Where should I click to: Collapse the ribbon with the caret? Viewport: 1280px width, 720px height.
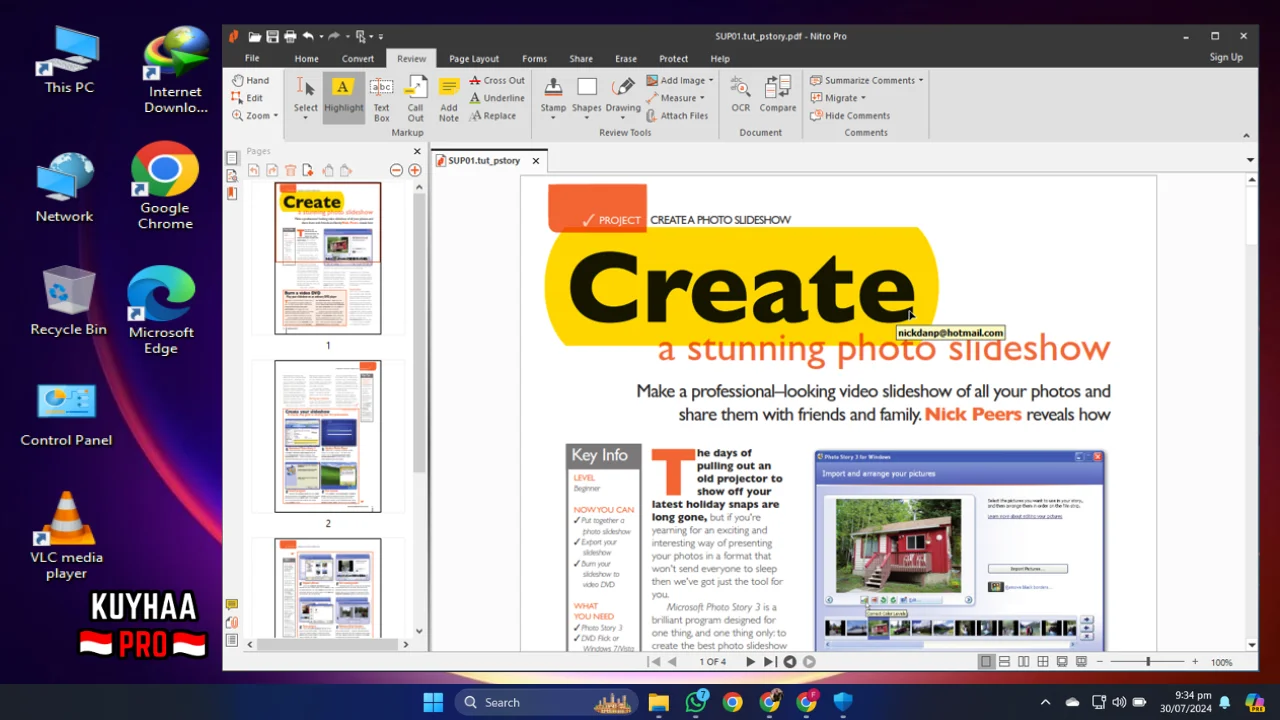click(x=1246, y=135)
